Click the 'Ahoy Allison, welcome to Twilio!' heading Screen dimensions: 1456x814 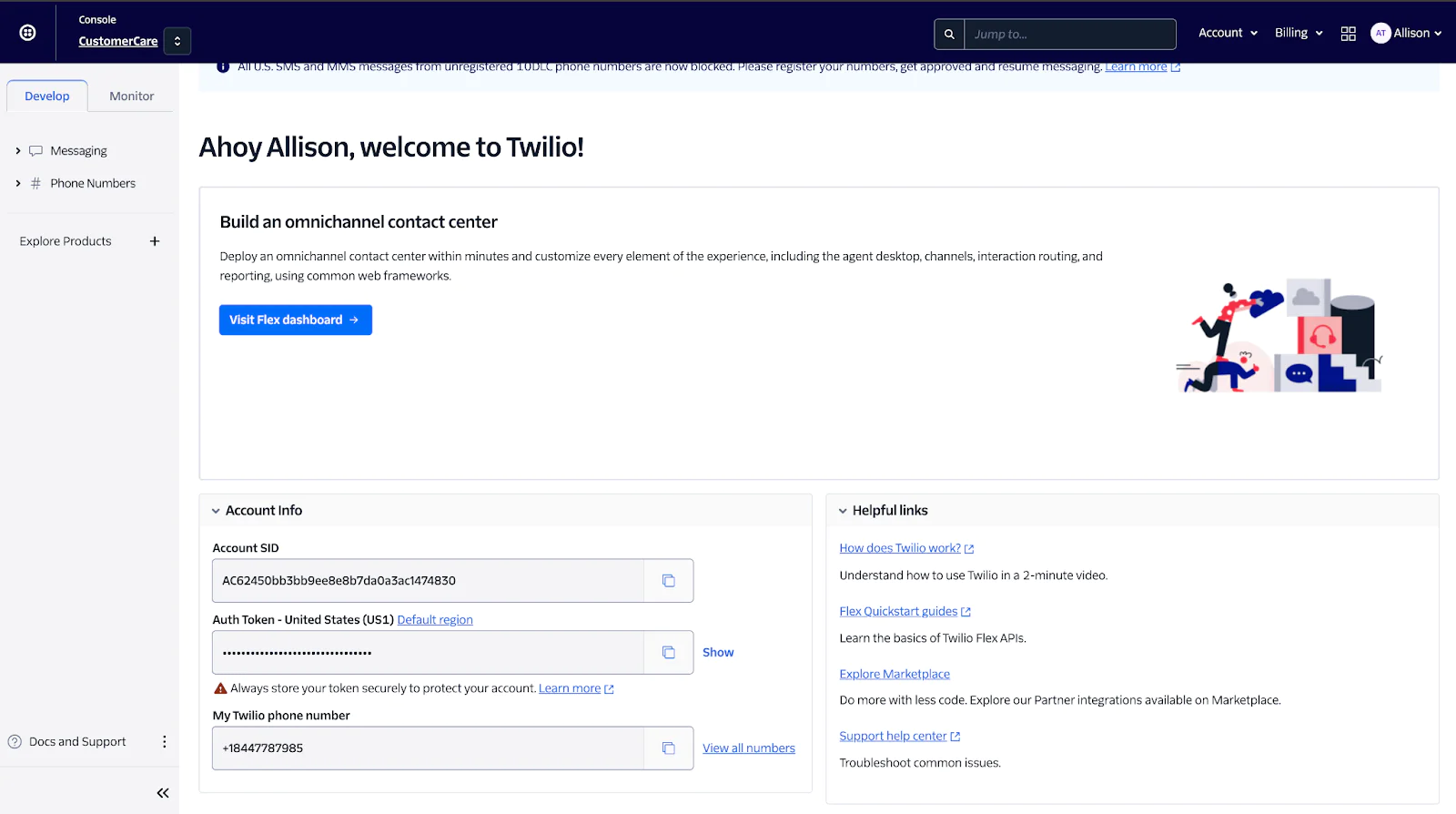[391, 147]
